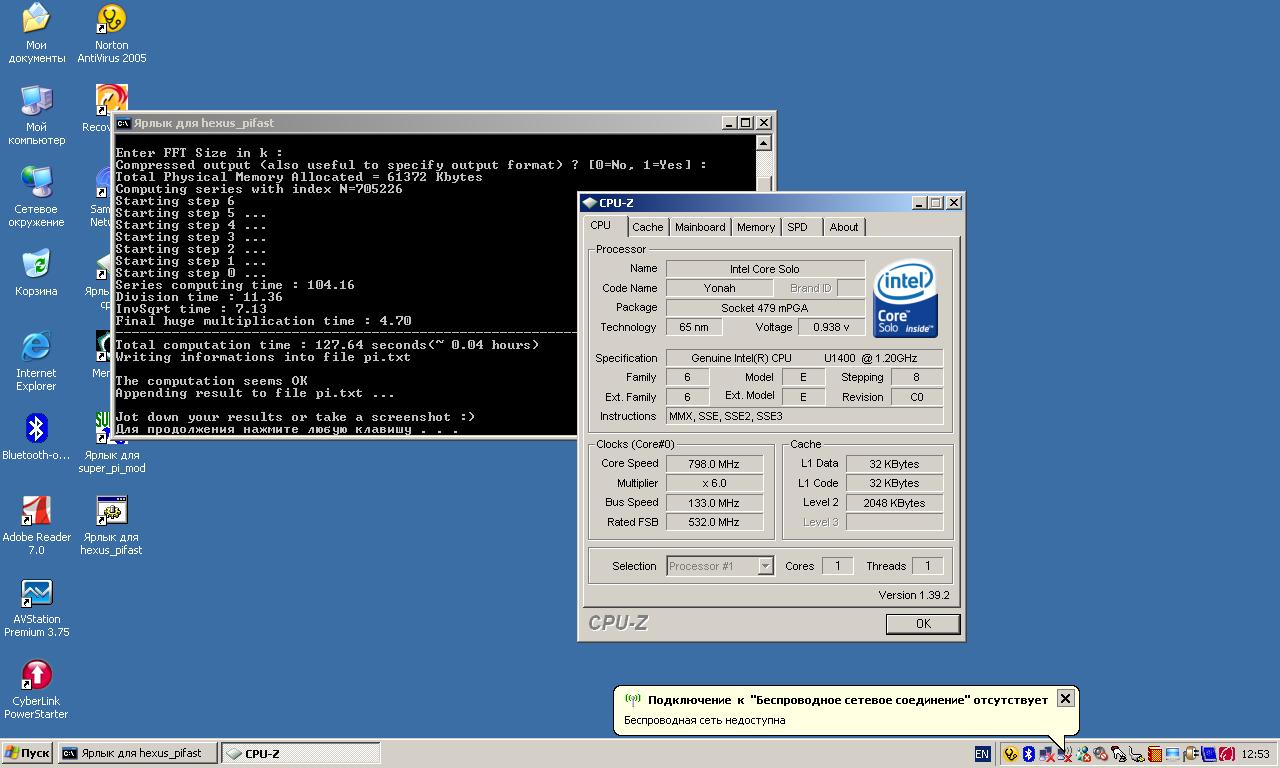Activate CPU-Z taskbar button
Screen dimensions: 1280x768
[x=300, y=754]
